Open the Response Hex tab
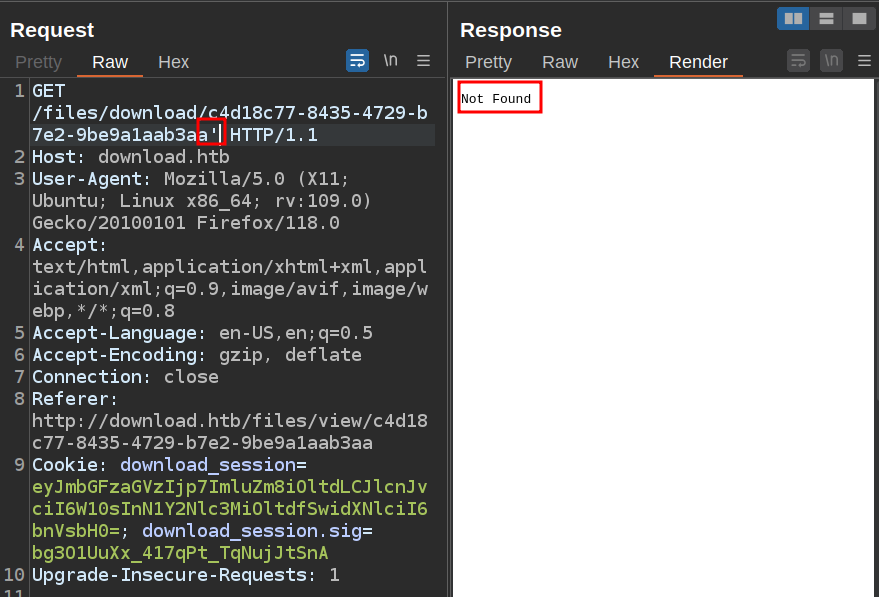The image size is (879, 597). click(x=623, y=62)
